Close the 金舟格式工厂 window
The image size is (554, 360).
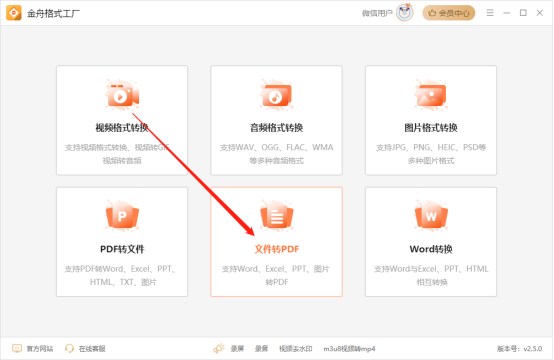click(x=540, y=13)
